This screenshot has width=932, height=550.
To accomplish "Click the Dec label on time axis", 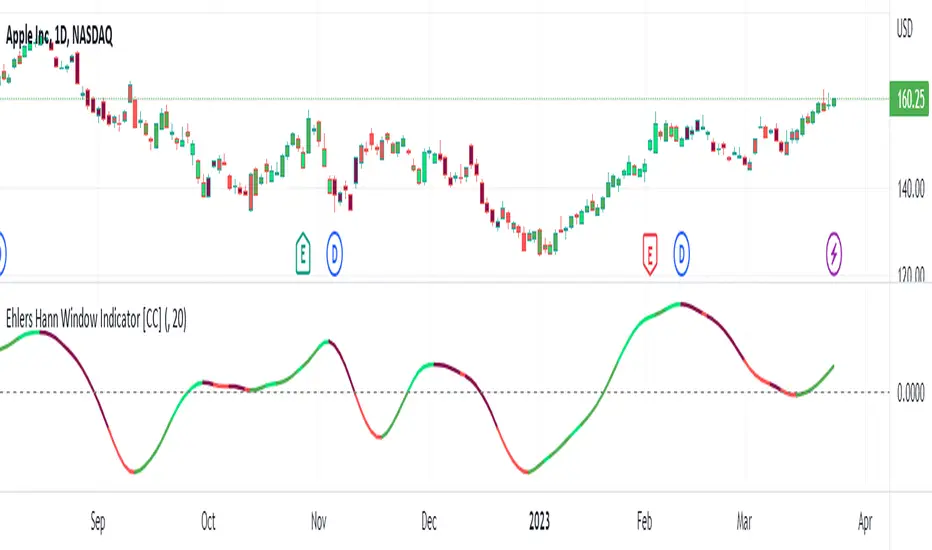I will pyautogui.click(x=429, y=521).
